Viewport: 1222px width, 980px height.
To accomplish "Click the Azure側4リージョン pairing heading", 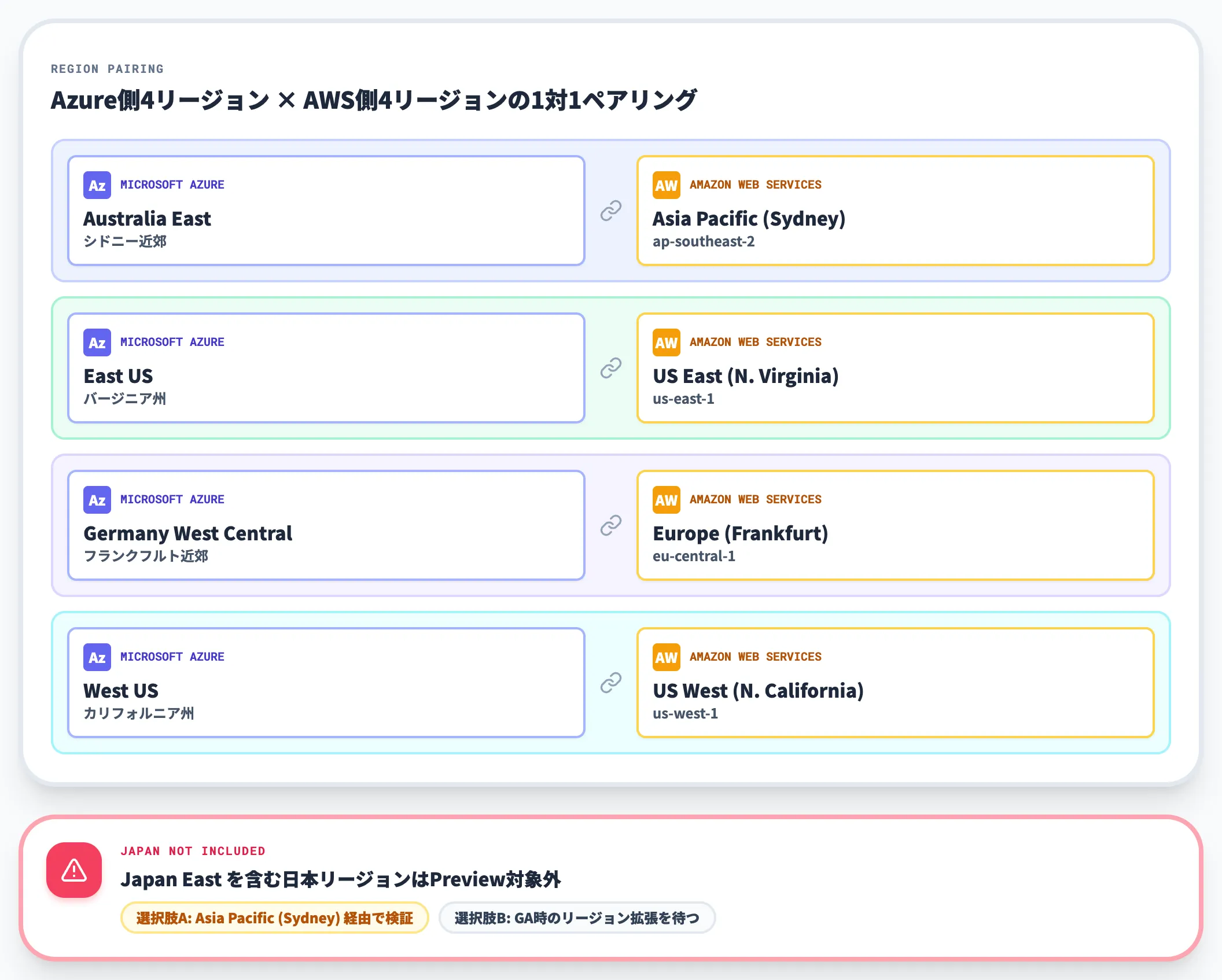I will click(x=374, y=100).
